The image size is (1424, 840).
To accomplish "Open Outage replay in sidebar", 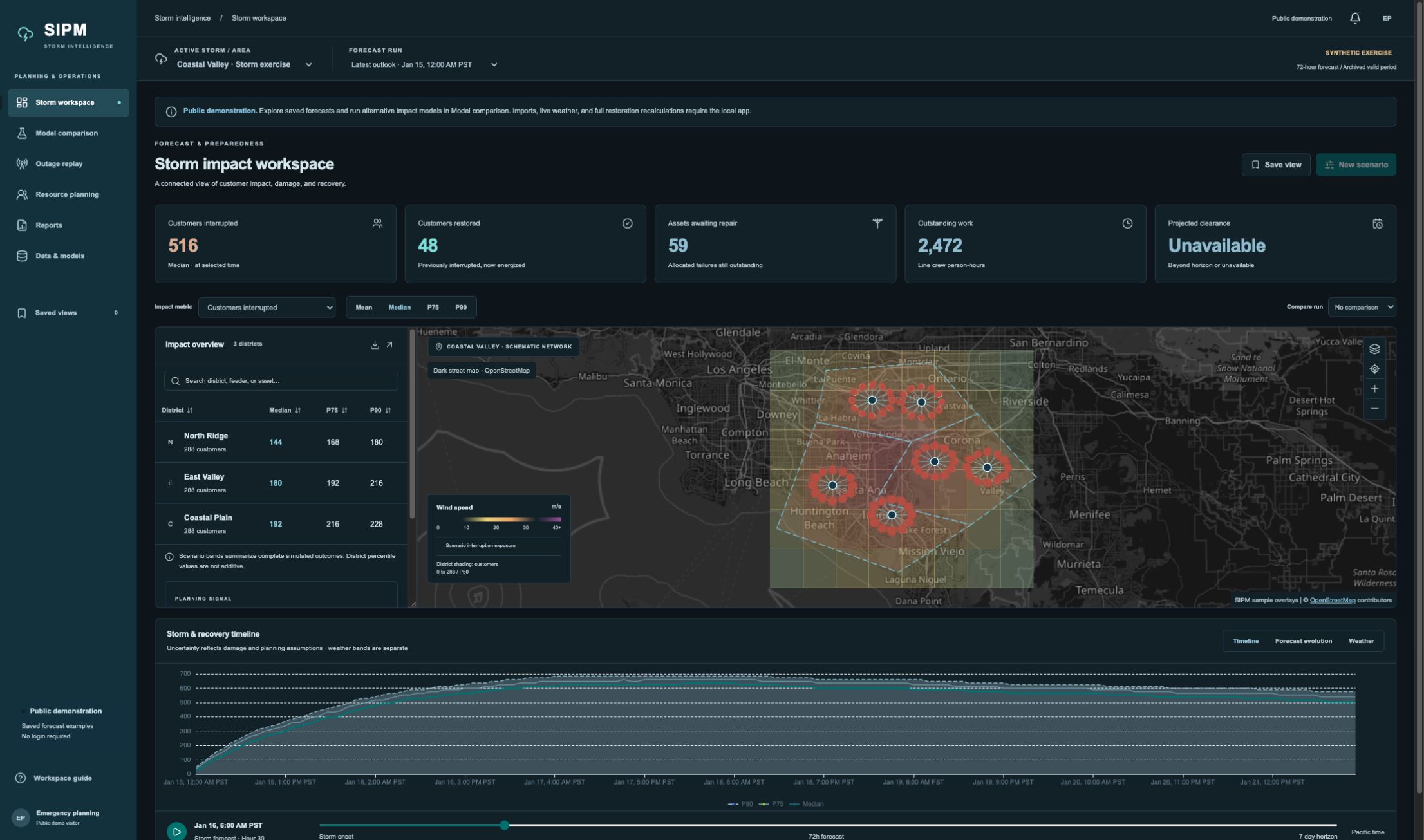I will [x=68, y=163].
